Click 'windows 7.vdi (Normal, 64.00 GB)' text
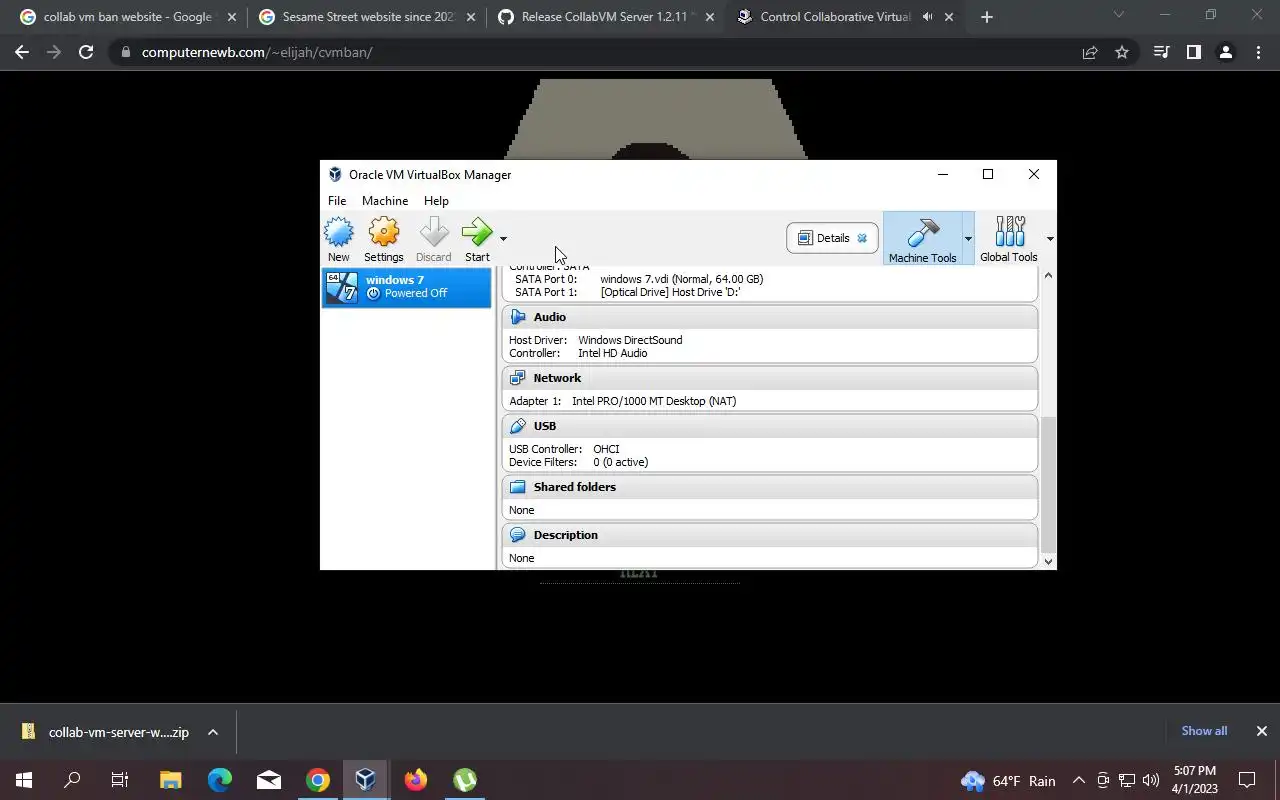This screenshot has width=1280, height=800. 681,279
